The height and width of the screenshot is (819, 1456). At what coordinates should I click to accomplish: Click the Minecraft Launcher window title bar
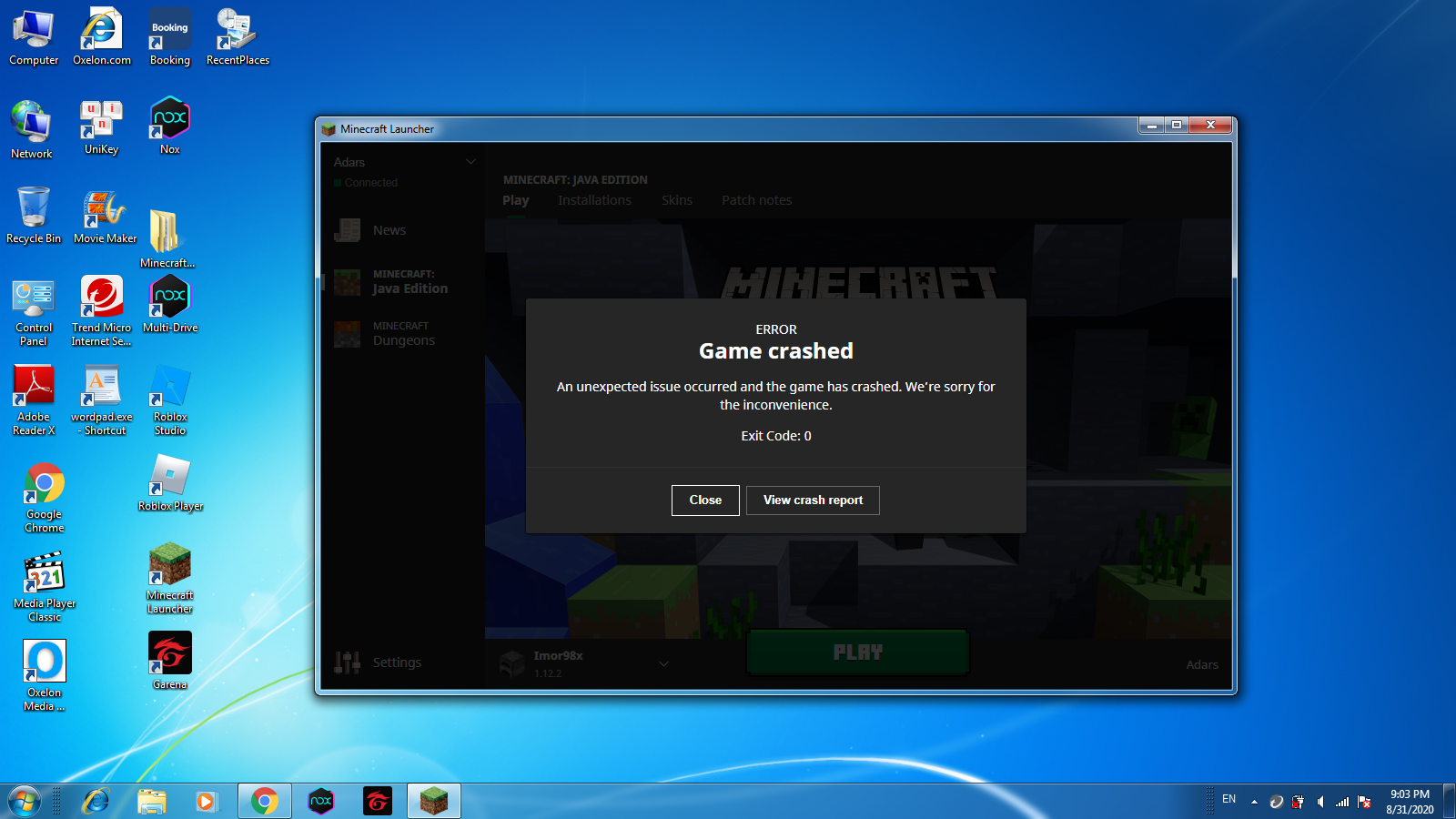click(x=728, y=129)
